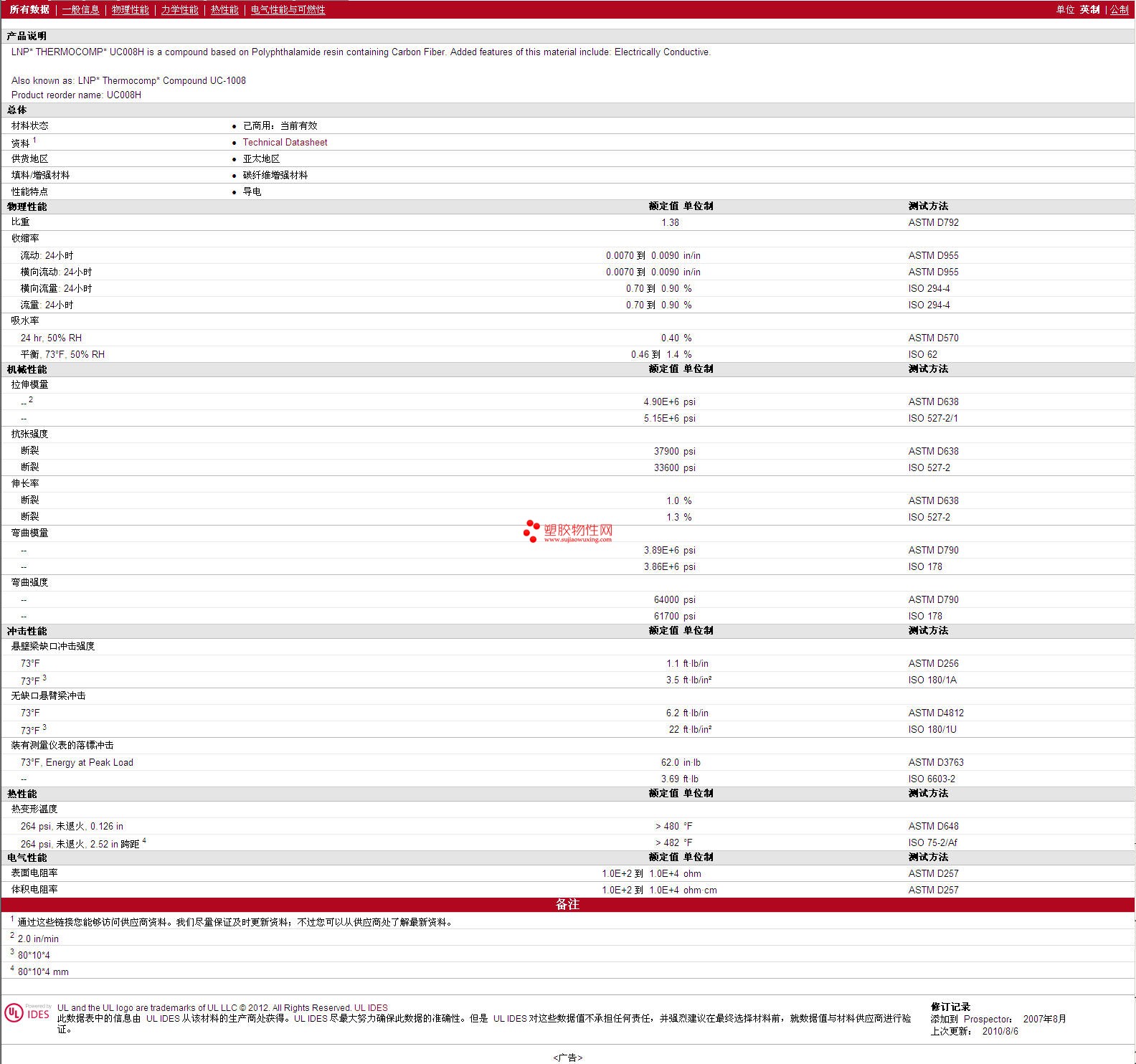1136x1064 pixels.
Task: Open the 电气性能与可燃性 tab
Action: point(288,9)
